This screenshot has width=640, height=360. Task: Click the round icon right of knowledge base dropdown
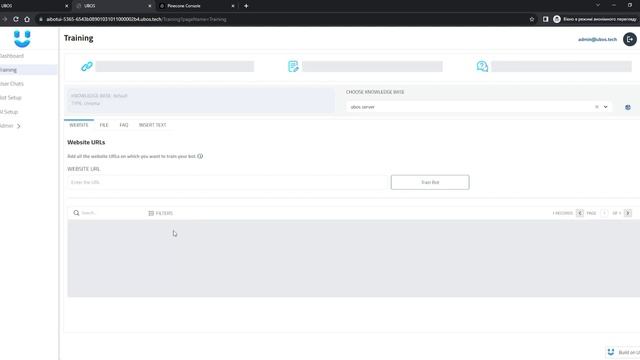(x=628, y=107)
